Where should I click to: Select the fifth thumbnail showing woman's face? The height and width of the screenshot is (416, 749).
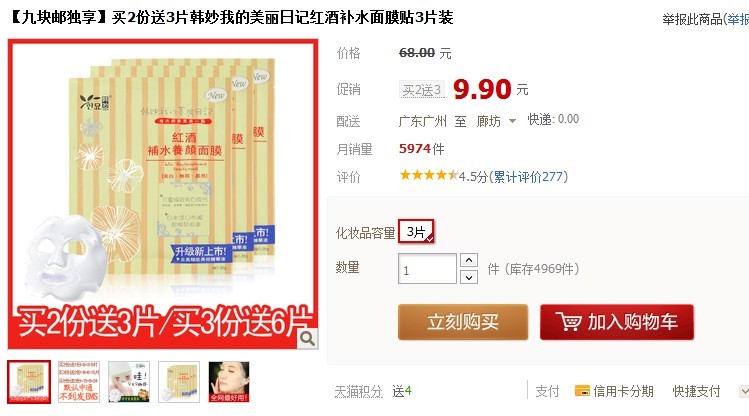229,382
